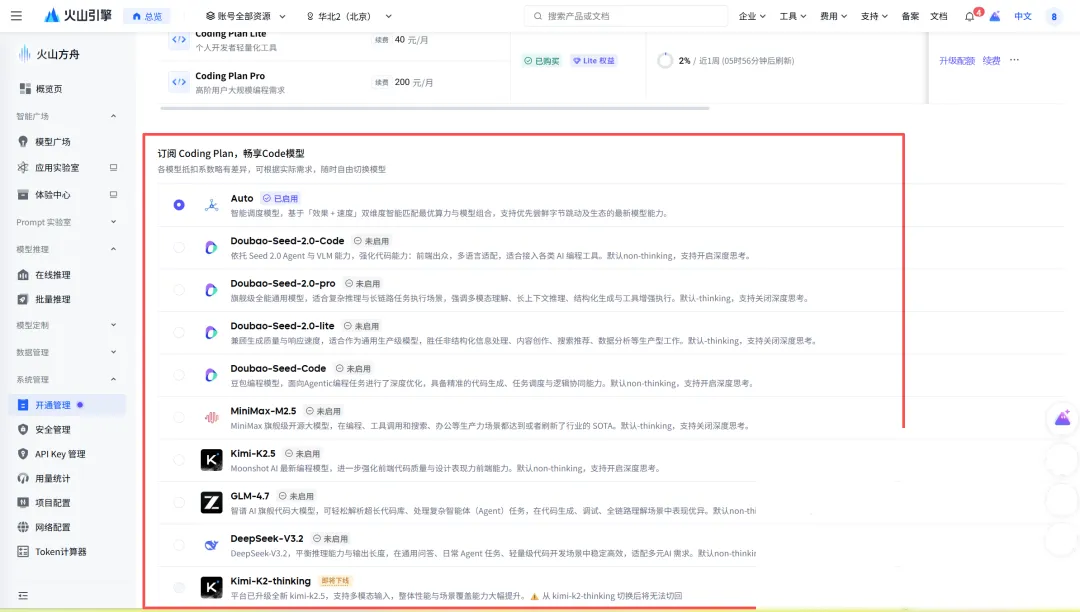Open more options (three dots) for plan
Screen dimensions: 1080x612
click(x=1015, y=60)
